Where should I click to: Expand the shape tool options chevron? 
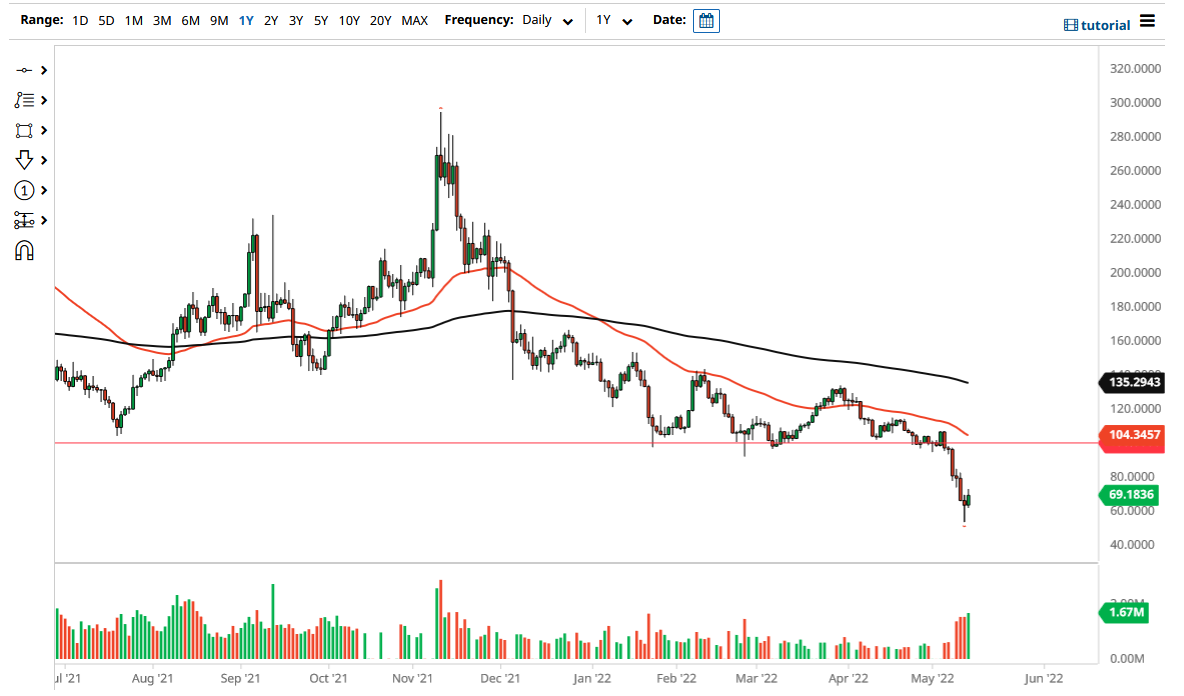42,130
